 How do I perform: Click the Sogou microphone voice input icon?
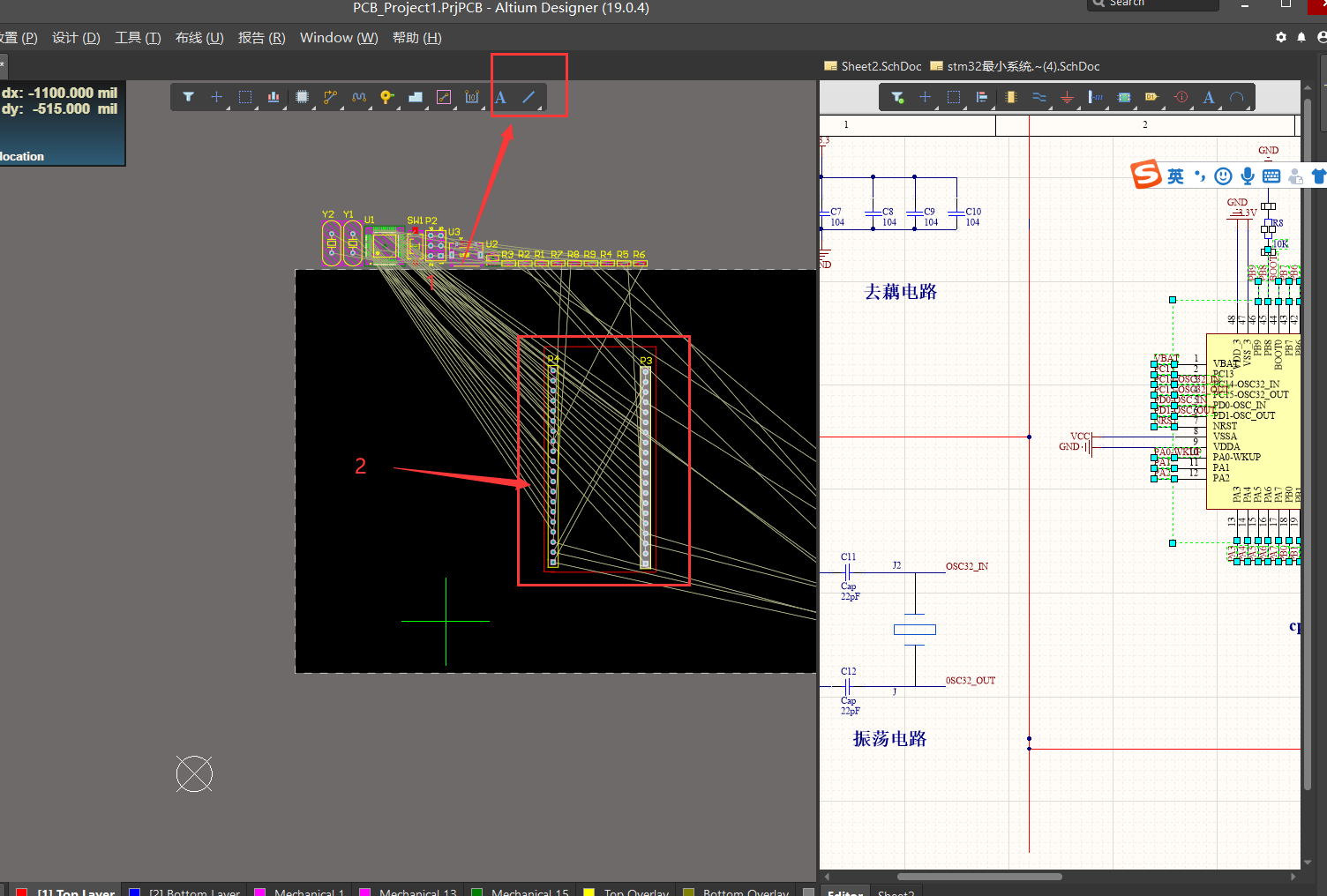[1248, 176]
